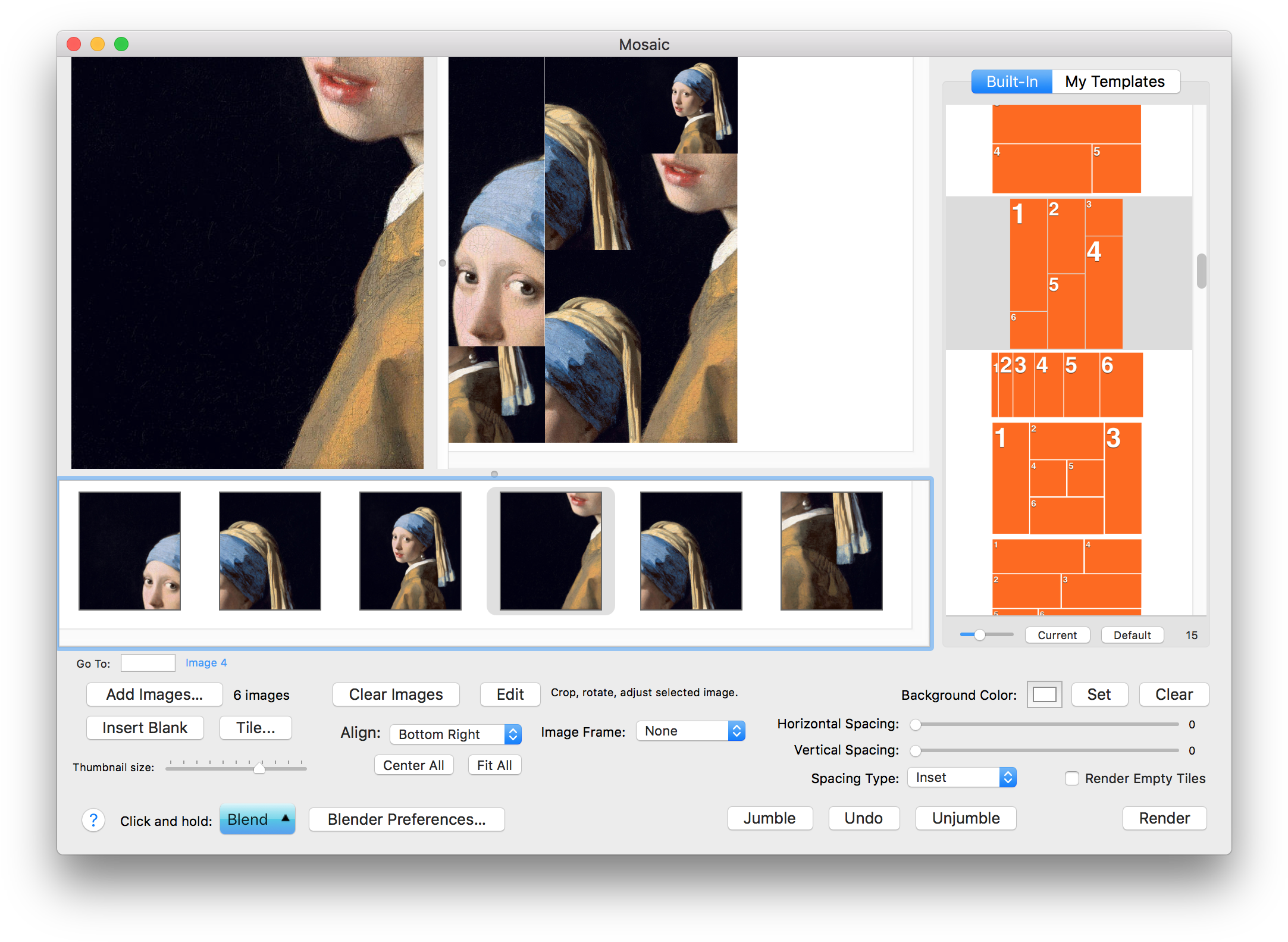Open the help question mark button
1288x942 pixels.
click(93, 820)
